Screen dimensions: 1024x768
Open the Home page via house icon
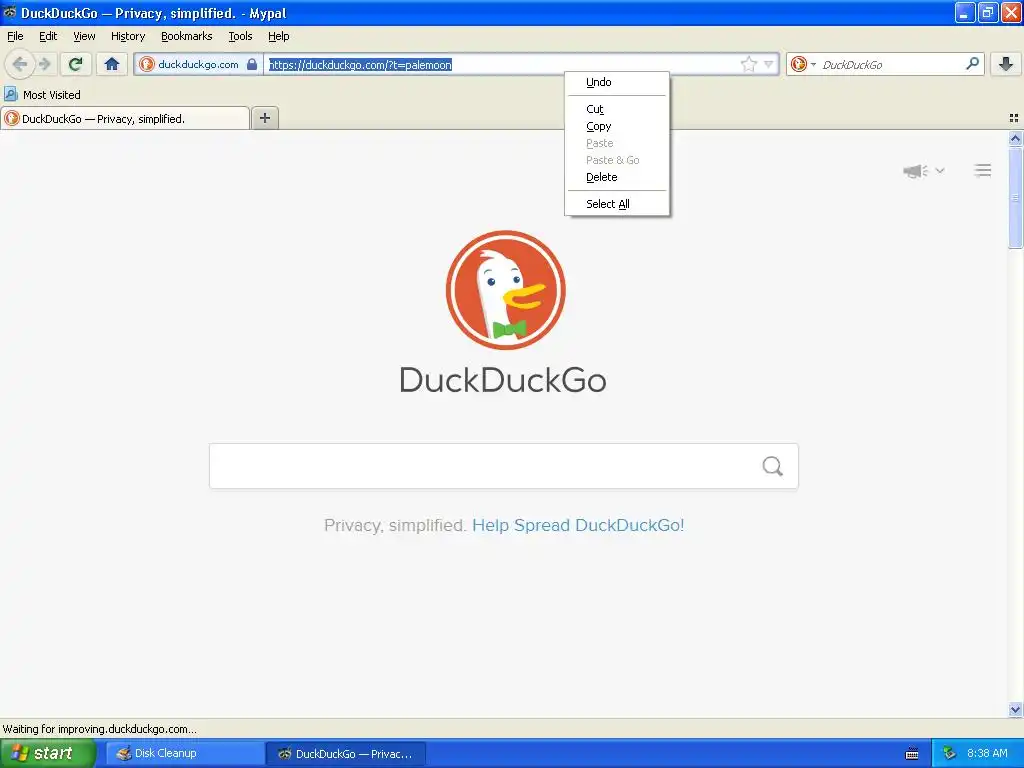(x=112, y=64)
